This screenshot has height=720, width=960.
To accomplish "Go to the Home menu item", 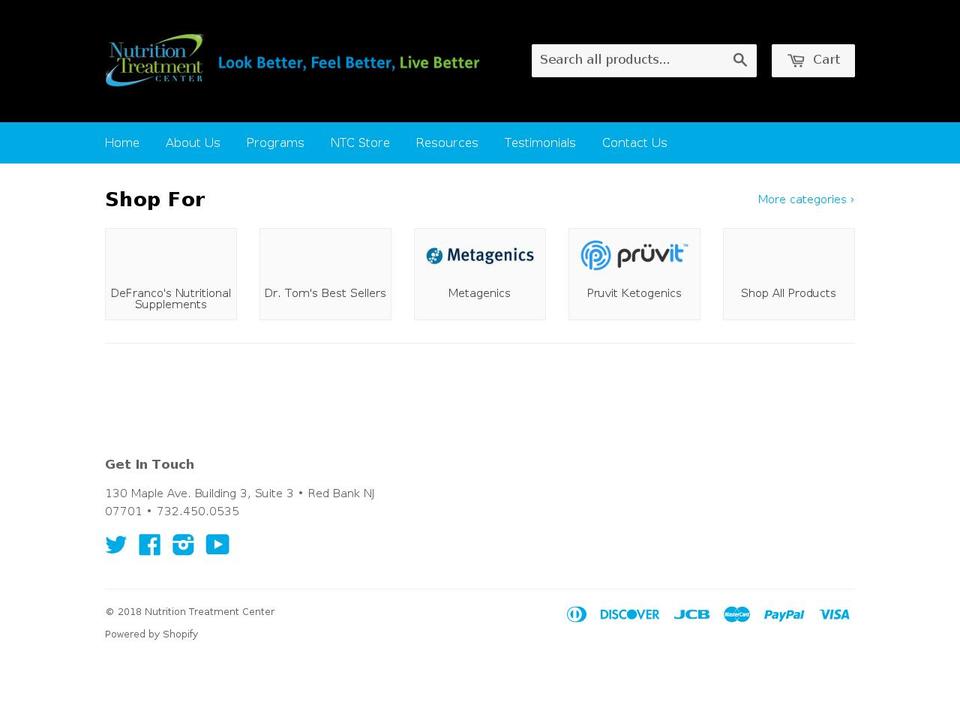I will coord(122,143).
